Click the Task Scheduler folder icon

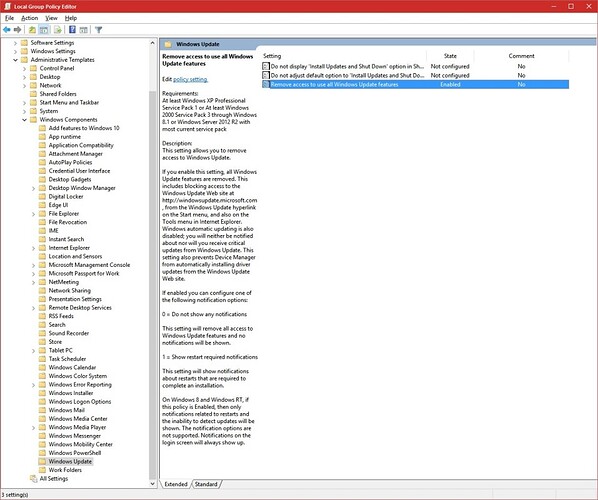pyautogui.click(x=42, y=359)
